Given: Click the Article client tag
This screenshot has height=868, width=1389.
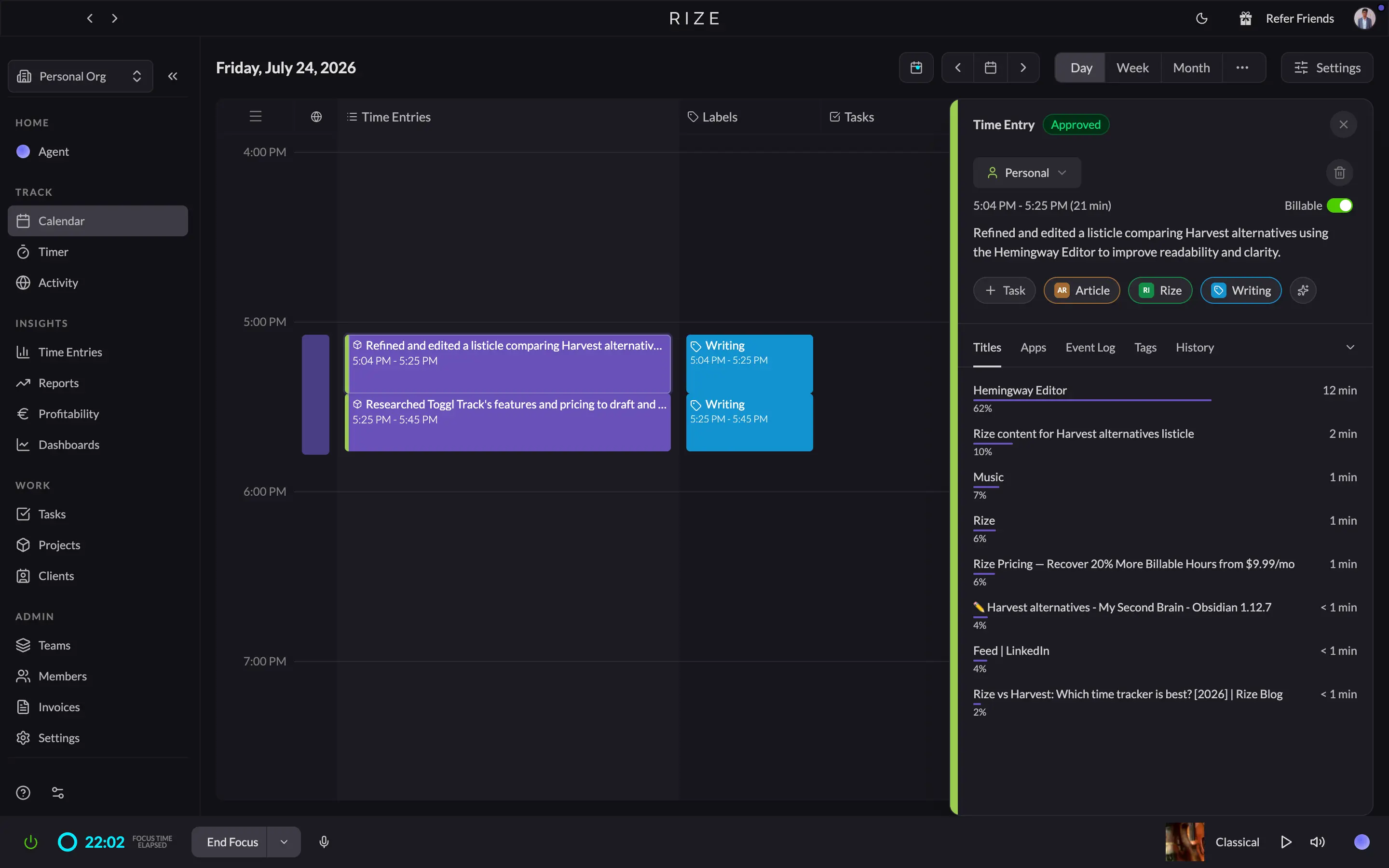Looking at the screenshot, I should click(1082, 290).
